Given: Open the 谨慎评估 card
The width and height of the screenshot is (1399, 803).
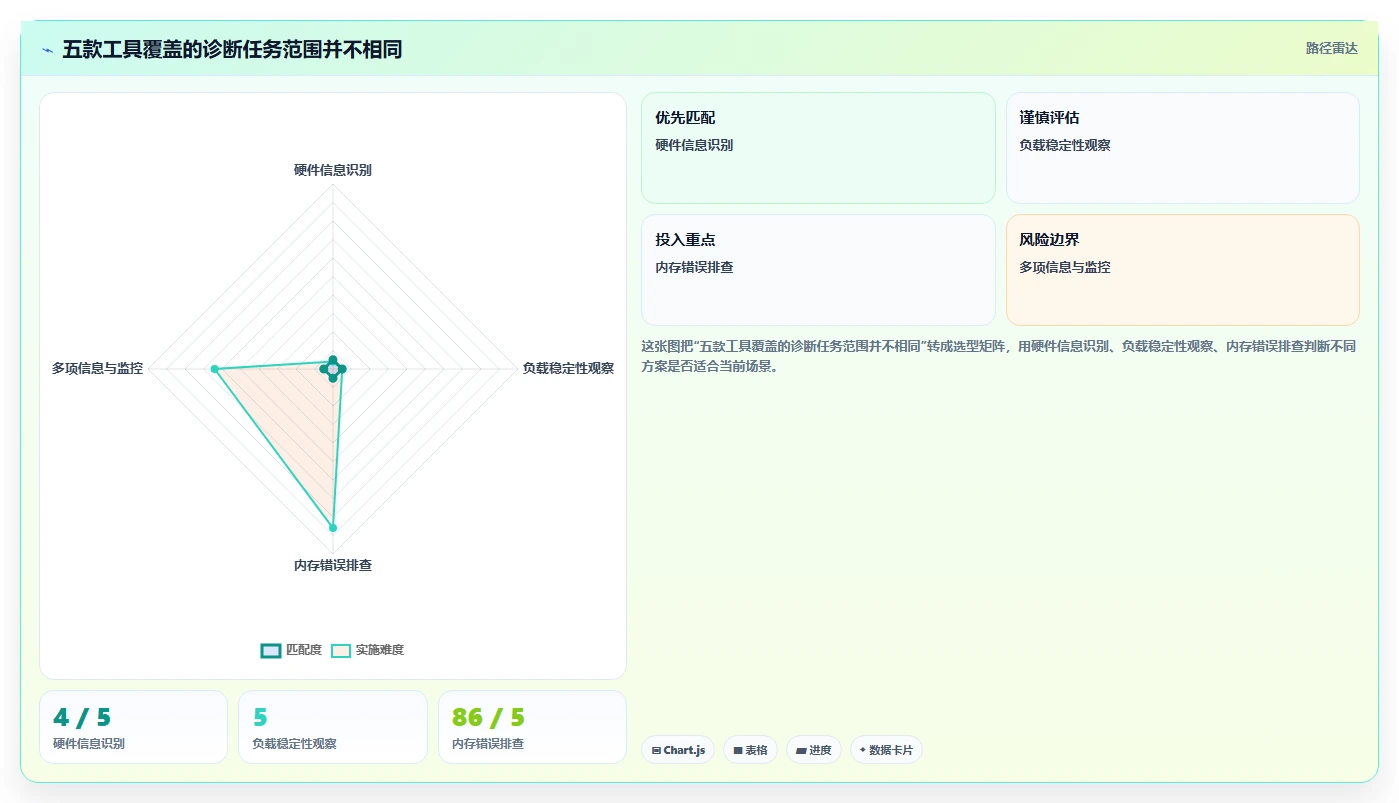Looking at the screenshot, I should coord(1182,148).
